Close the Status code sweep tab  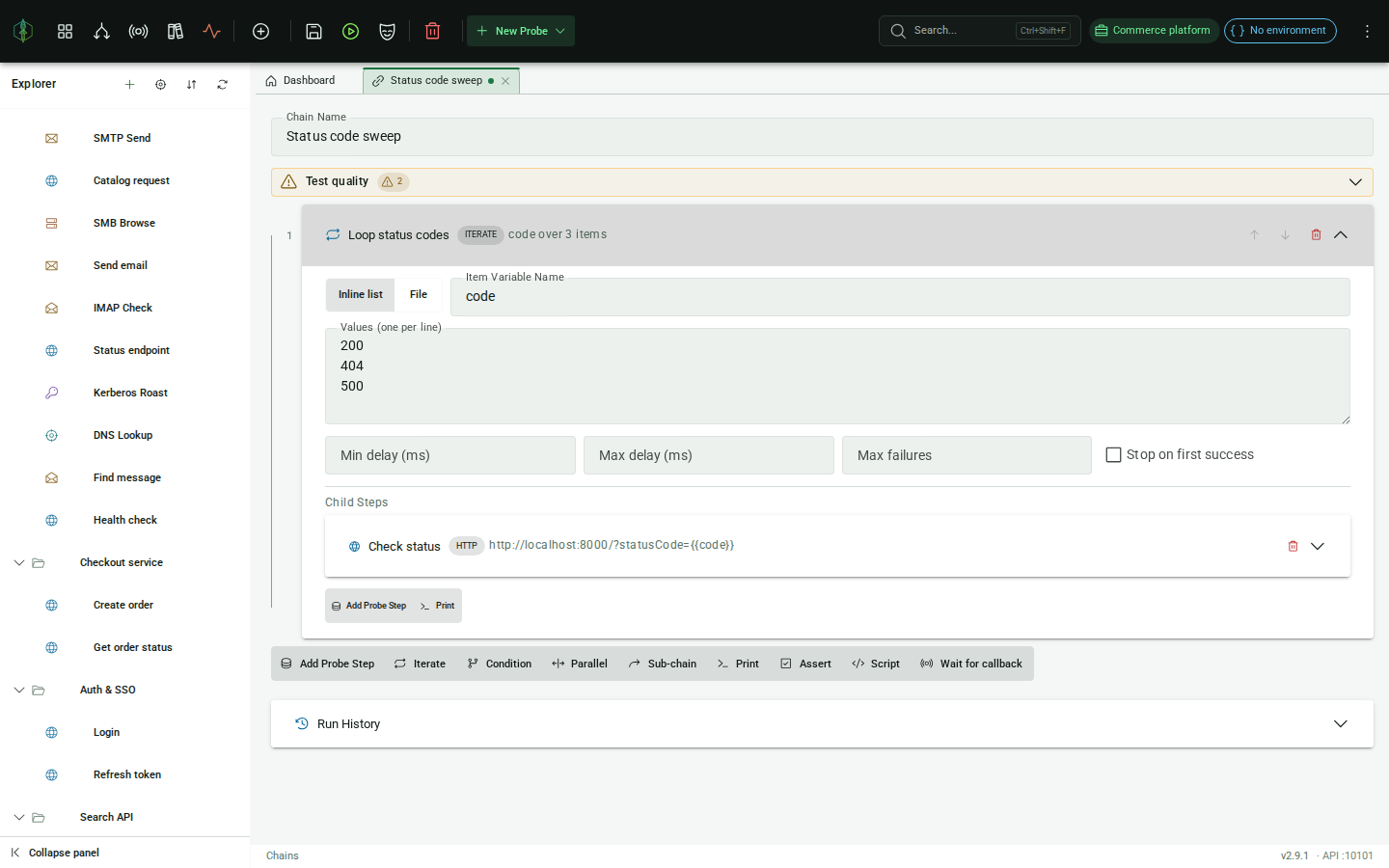(x=505, y=81)
